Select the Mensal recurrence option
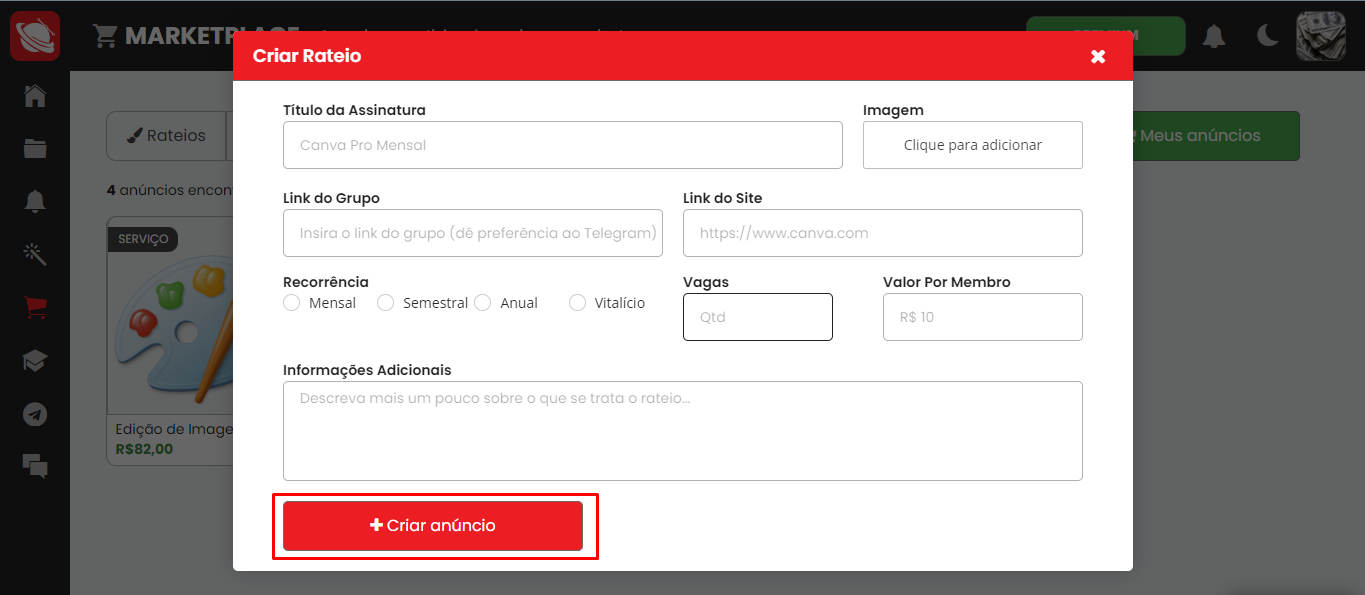 [x=292, y=303]
